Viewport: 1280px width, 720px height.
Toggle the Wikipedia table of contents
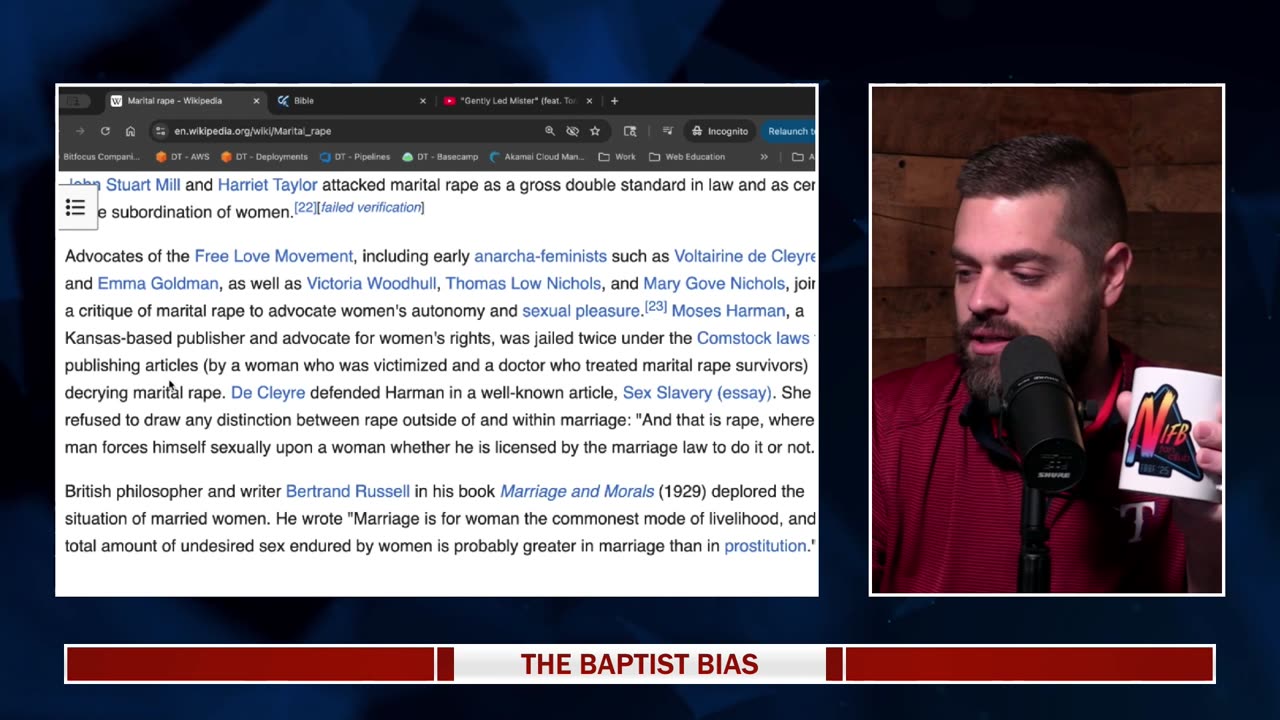click(x=75, y=208)
